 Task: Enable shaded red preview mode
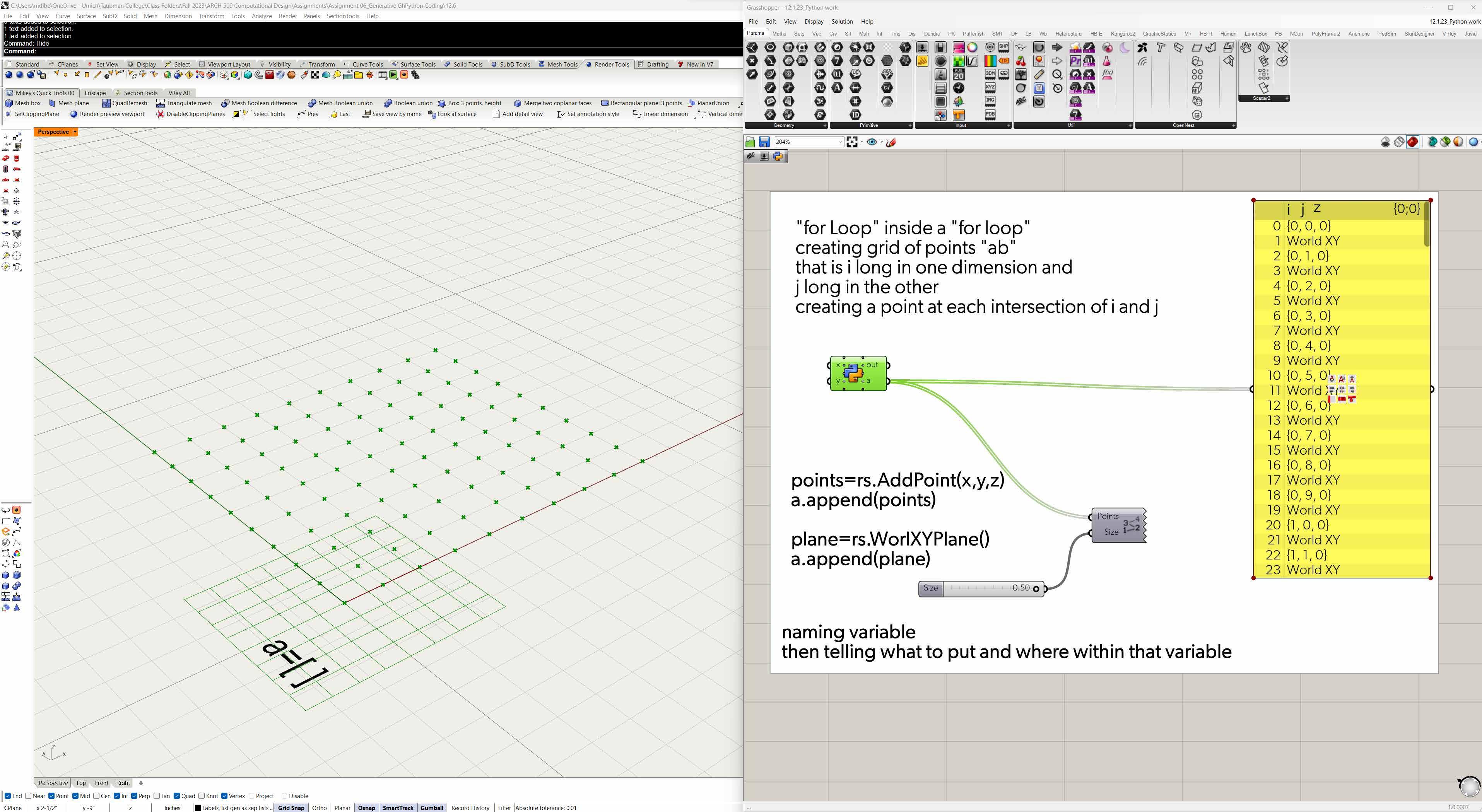point(1412,142)
